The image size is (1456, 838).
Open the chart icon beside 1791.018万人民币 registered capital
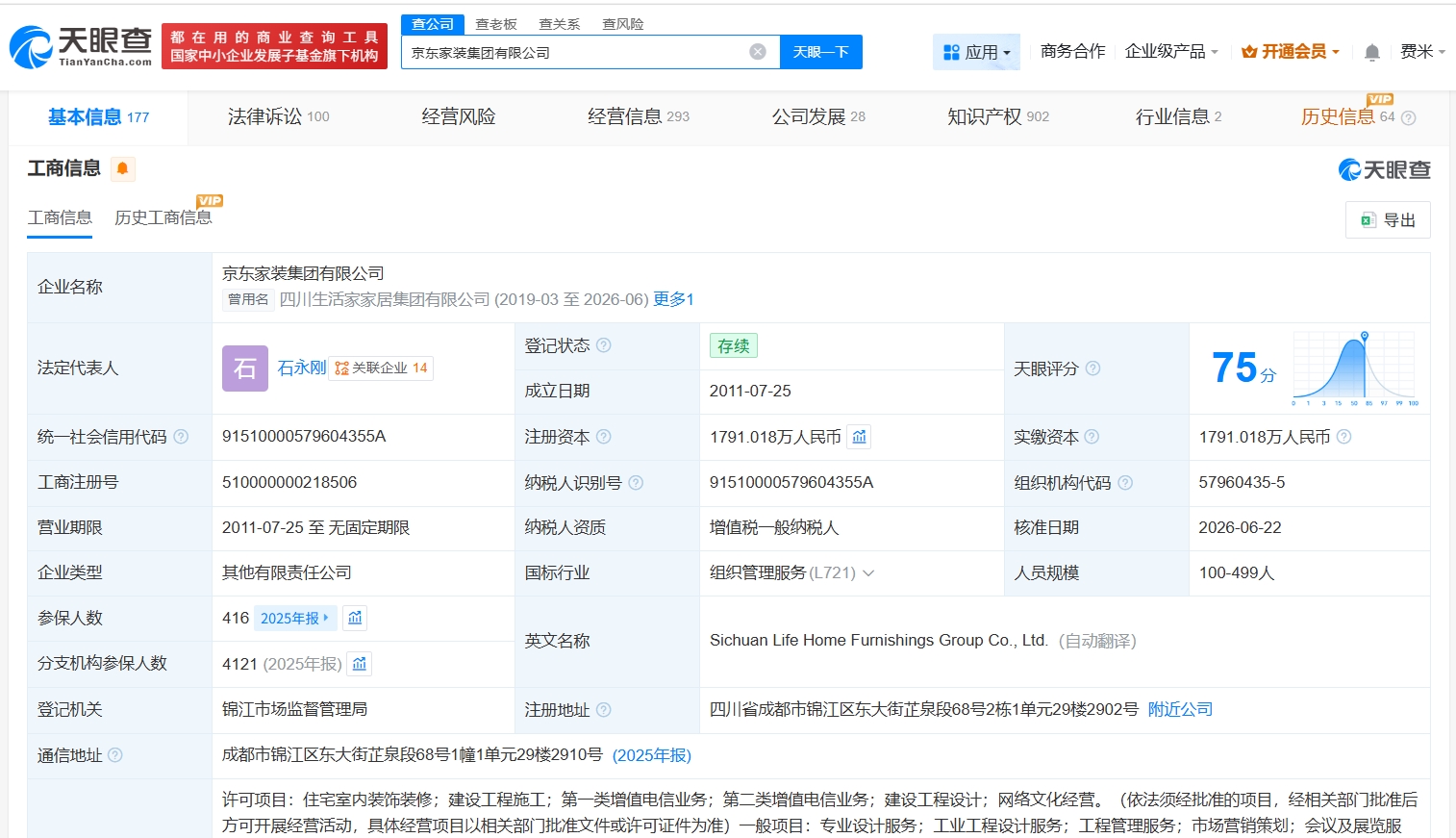(x=860, y=437)
